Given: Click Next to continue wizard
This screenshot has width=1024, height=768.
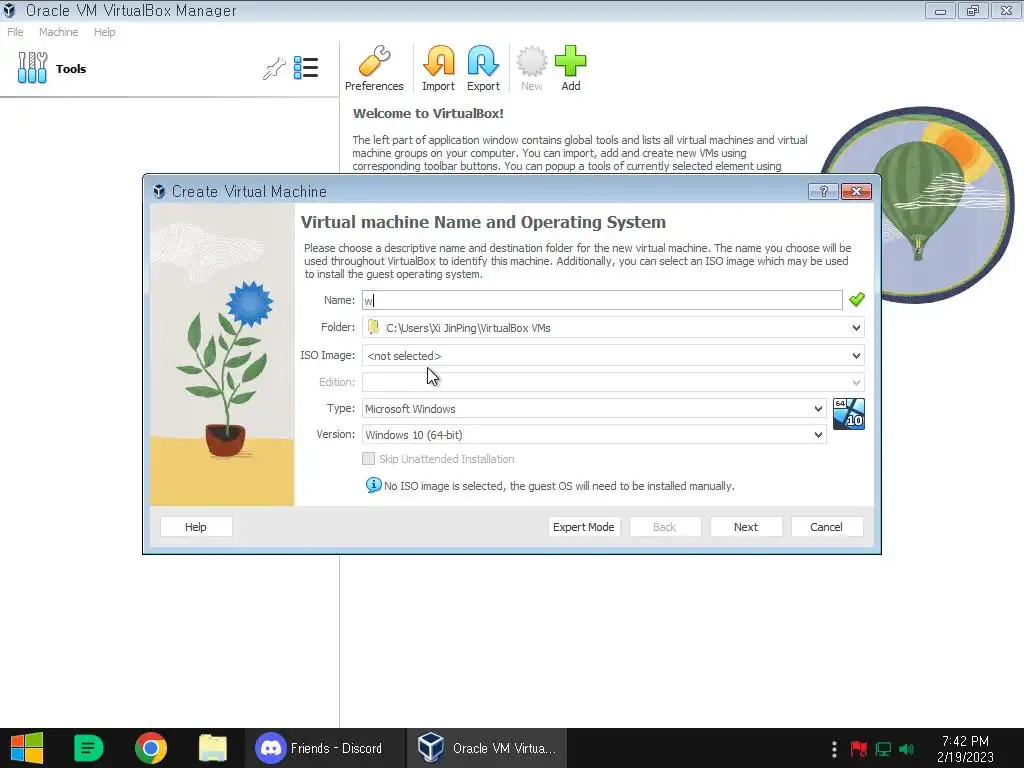Looking at the screenshot, I should 746,526.
